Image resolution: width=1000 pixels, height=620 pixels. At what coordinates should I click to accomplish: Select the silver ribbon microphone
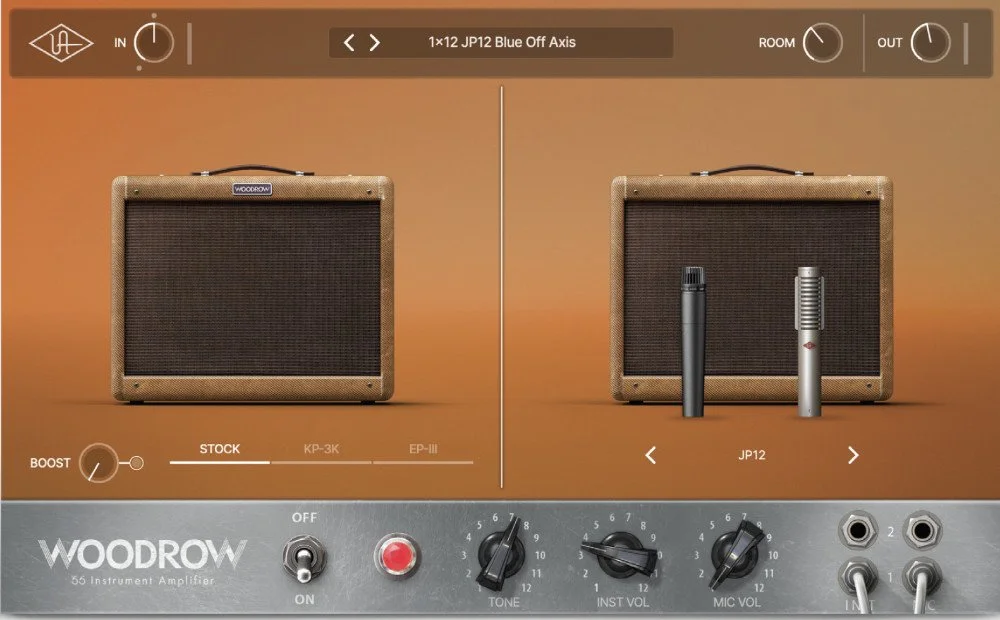click(x=809, y=342)
